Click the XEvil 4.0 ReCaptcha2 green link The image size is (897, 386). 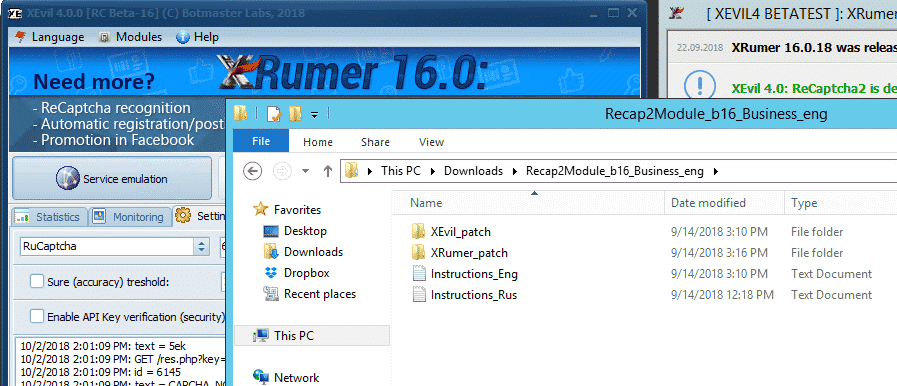point(814,89)
